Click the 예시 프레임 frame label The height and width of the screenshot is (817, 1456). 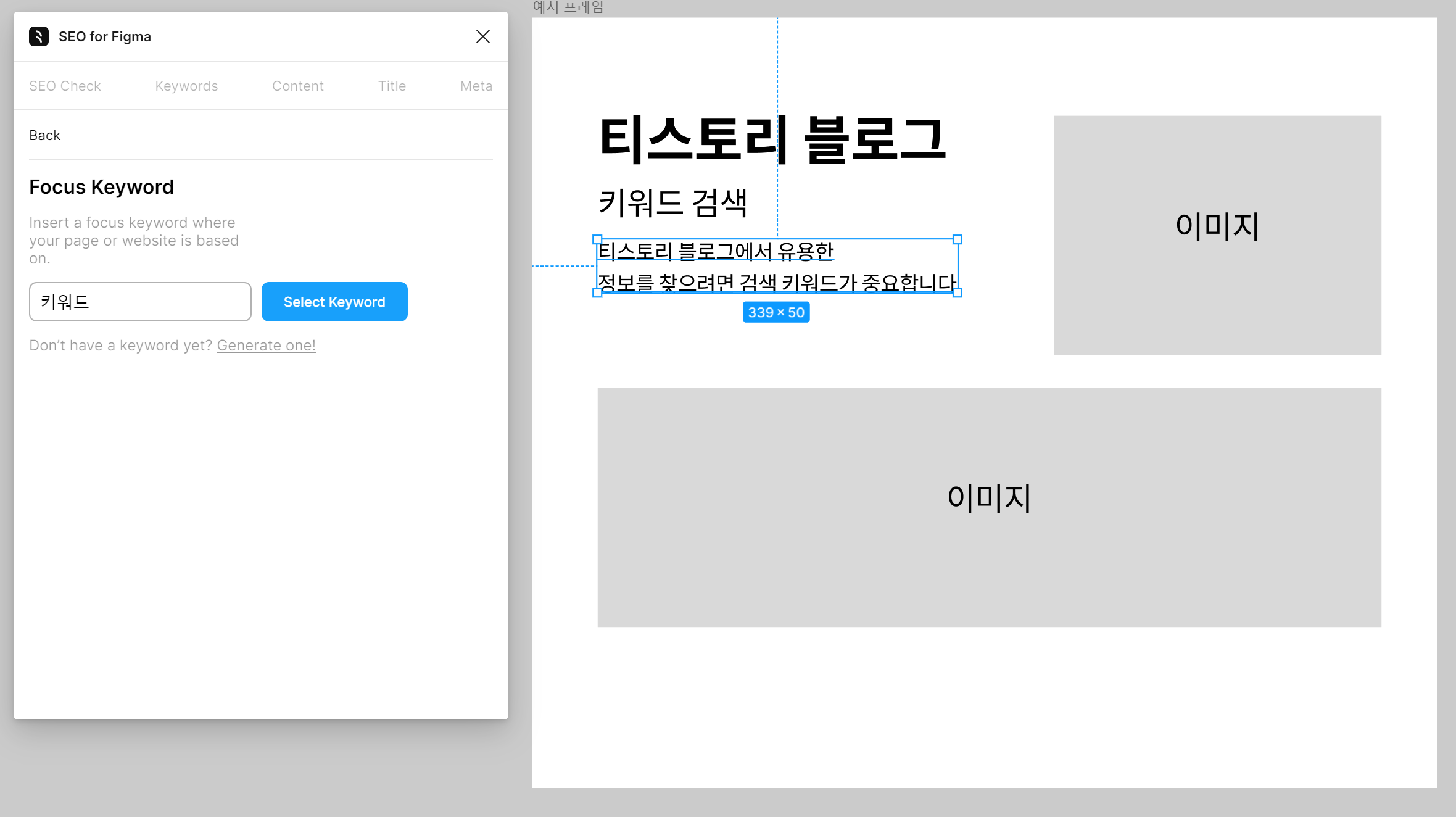coord(568,7)
